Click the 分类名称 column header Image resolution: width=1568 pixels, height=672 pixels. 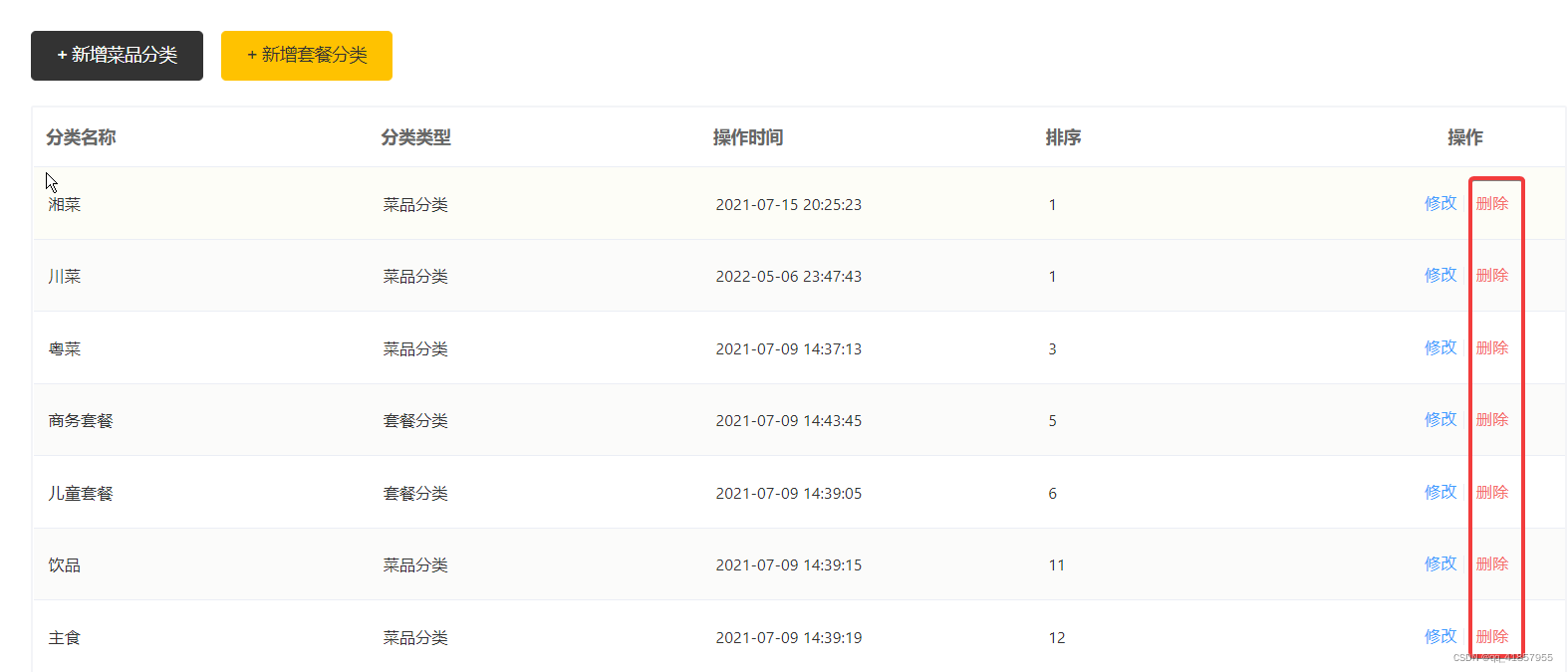point(81,137)
